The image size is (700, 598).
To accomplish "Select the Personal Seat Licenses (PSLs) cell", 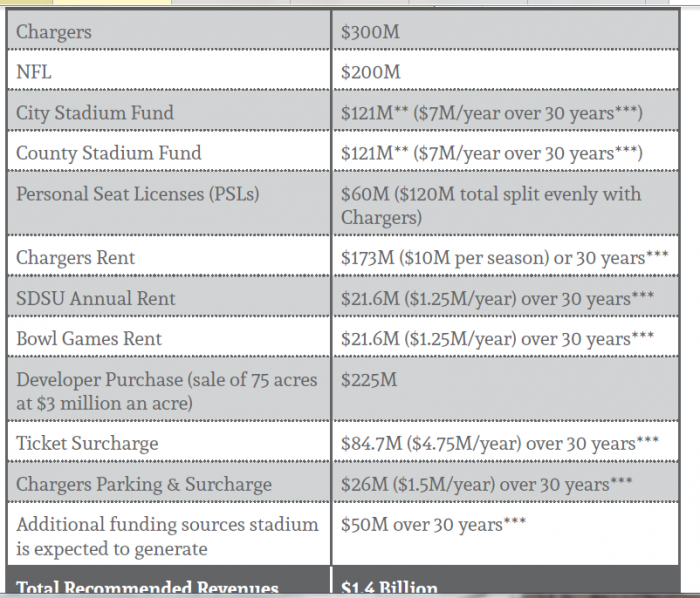I will tap(137, 193).
